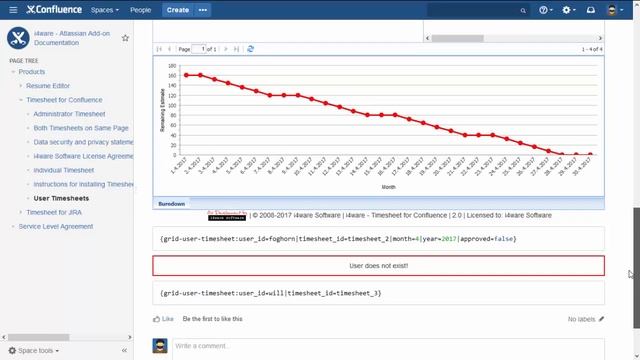The height and width of the screenshot is (360, 640).
Task: Click grid horizontal scrollbar thumb
Action: [458, 38]
